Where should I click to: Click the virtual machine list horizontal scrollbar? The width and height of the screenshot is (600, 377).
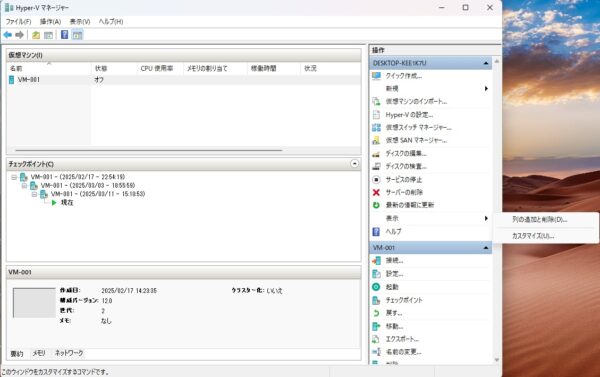click(148, 150)
